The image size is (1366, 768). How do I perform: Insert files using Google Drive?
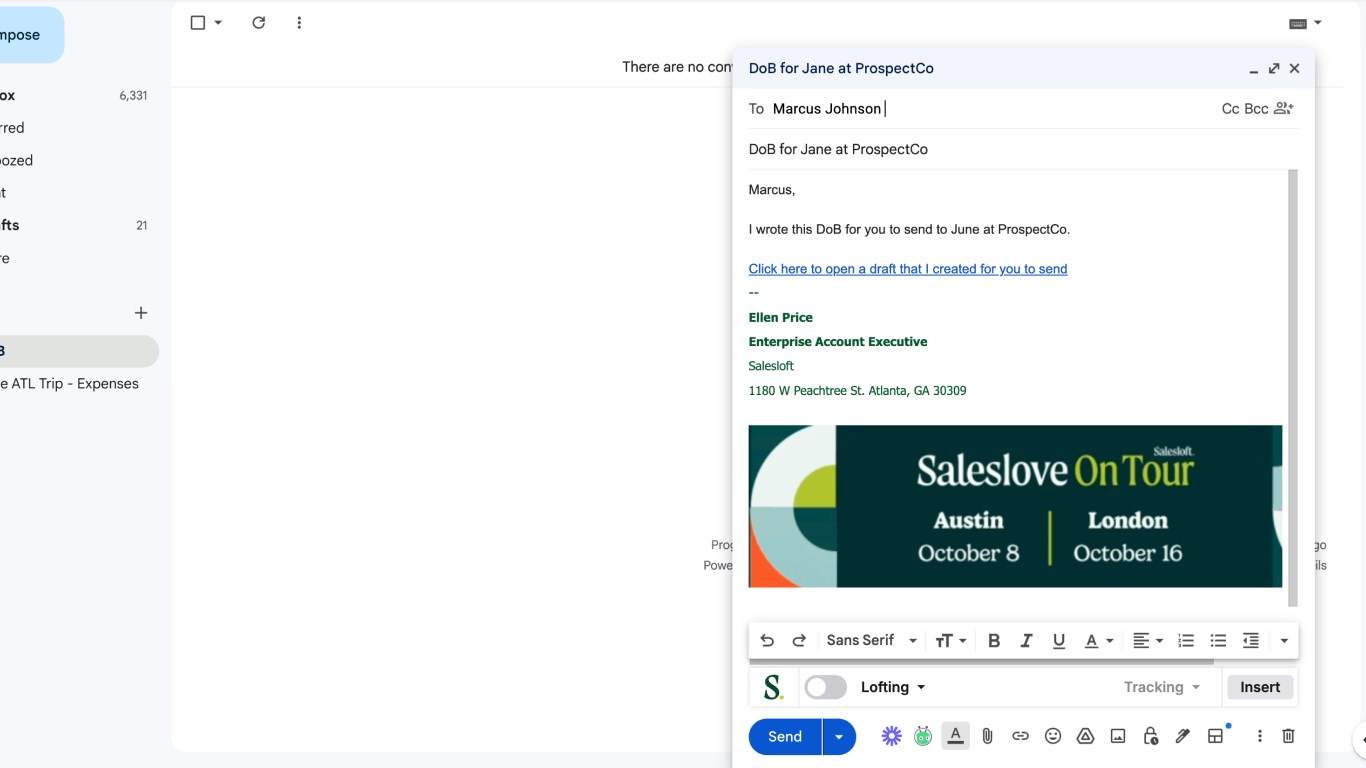(1085, 736)
